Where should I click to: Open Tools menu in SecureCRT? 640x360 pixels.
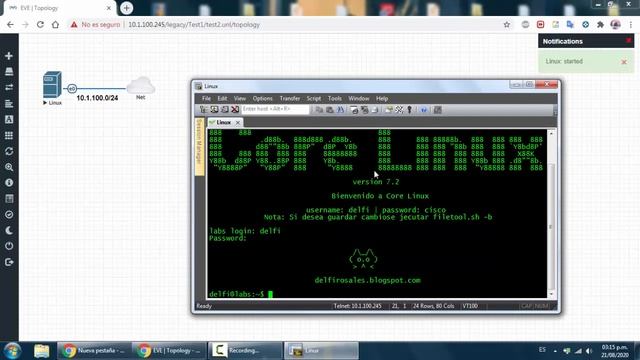tap(335, 98)
